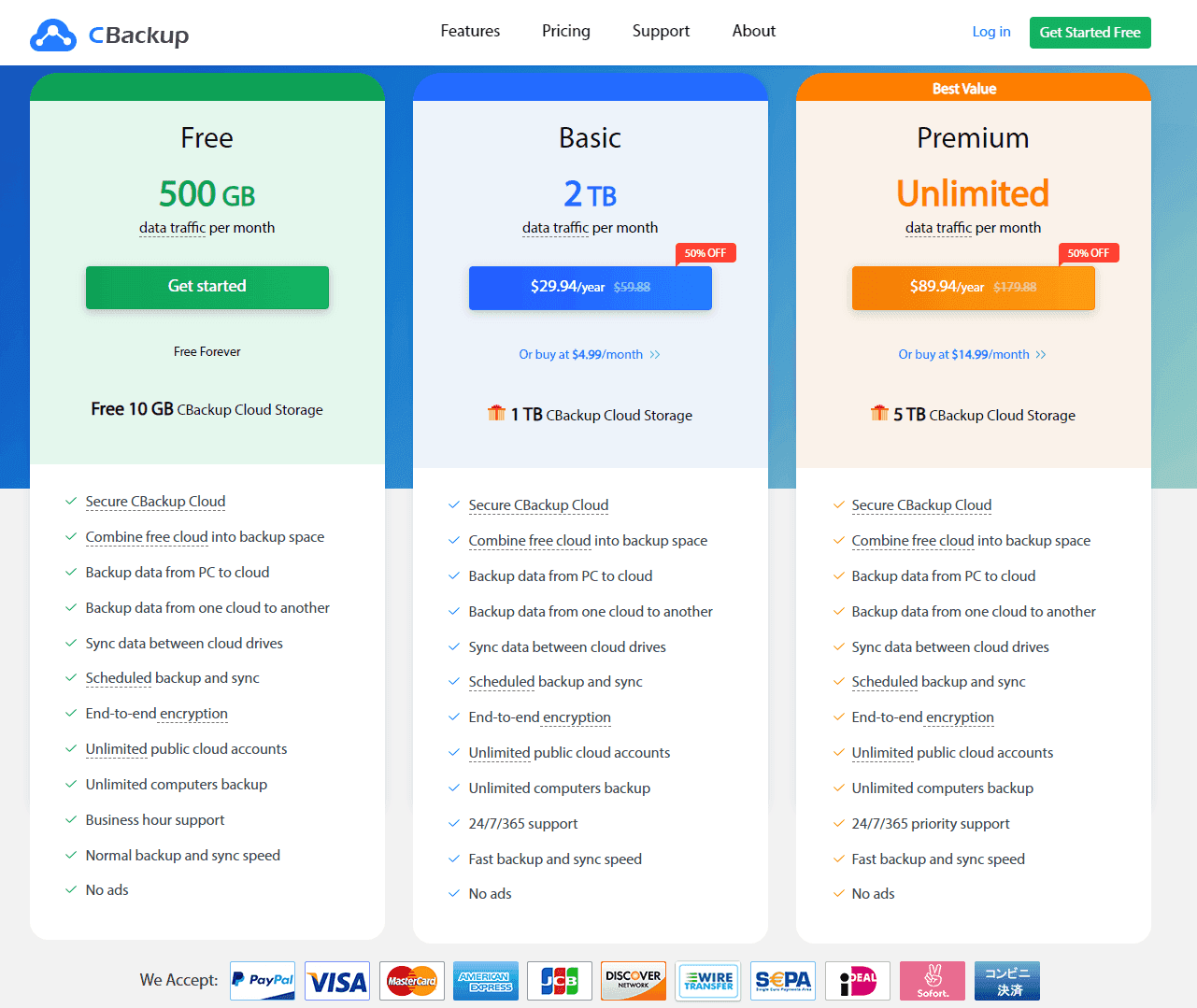Open the Pricing menu item
This screenshot has height=1008, width=1197.
pos(566,31)
